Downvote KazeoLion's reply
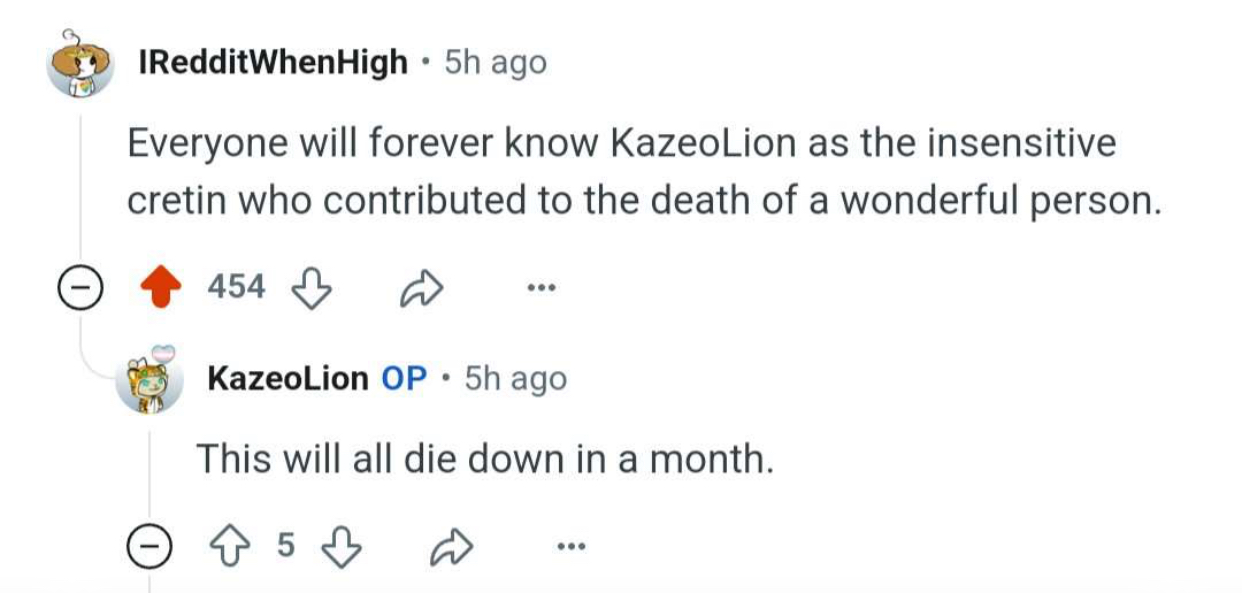Image resolution: width=1242 pixels, height=593 pixels. click(341, 546)
